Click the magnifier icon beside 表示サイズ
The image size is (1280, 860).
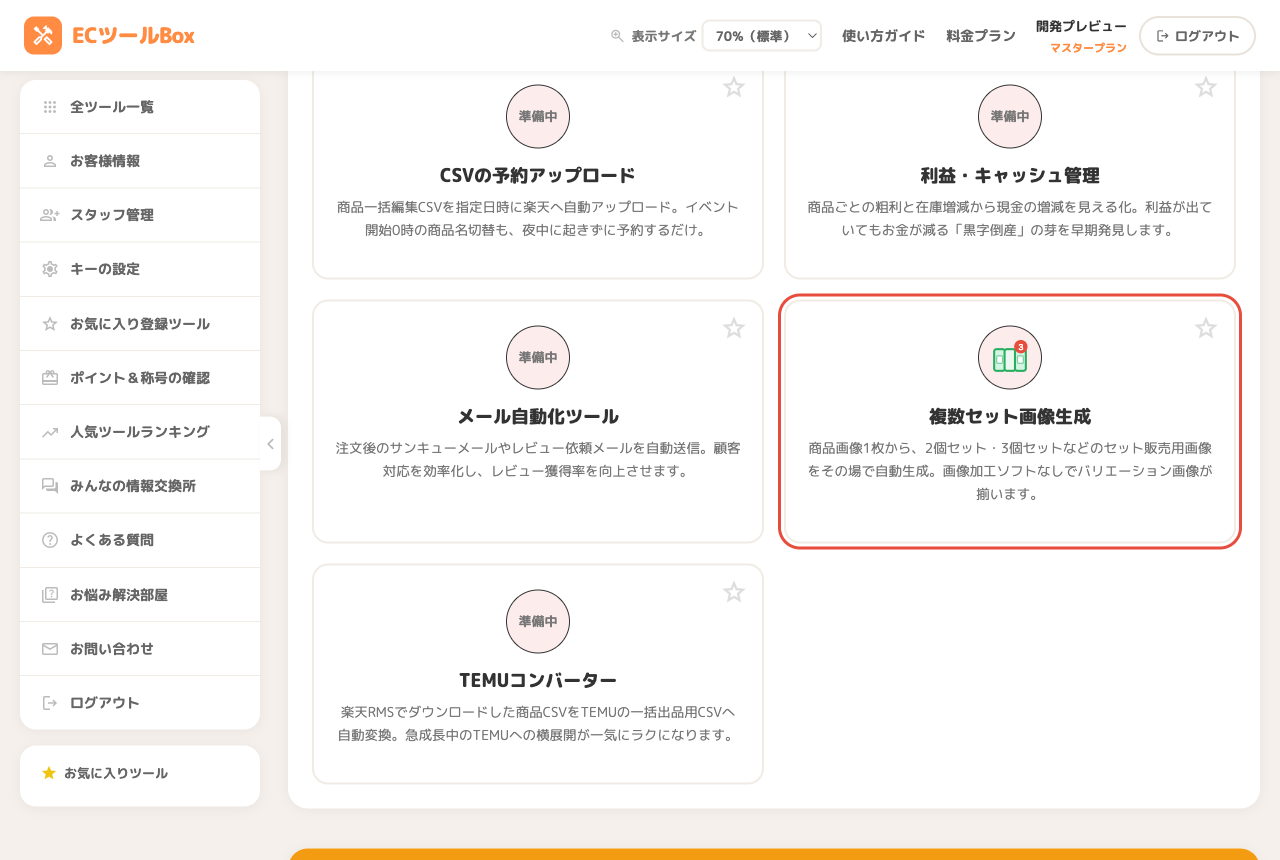(x=617, y=36)
